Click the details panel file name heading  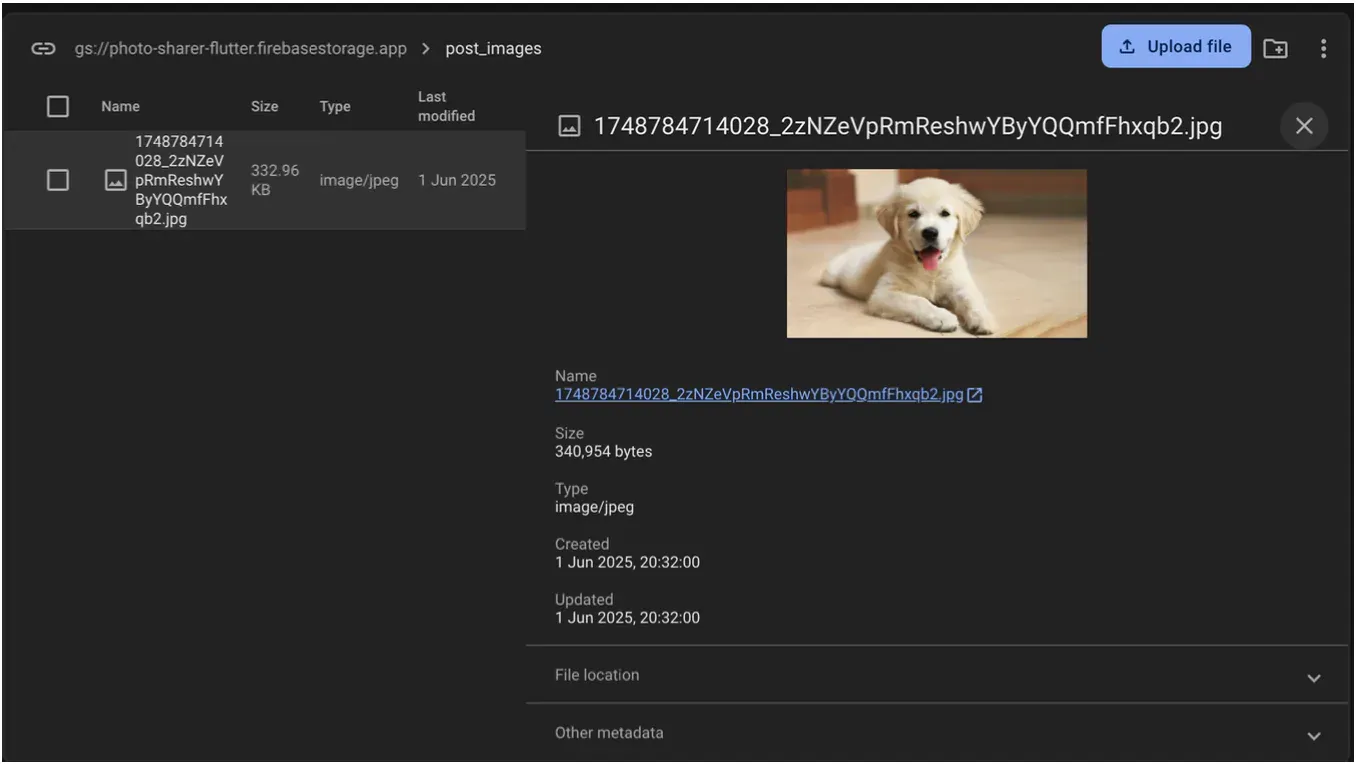coord(908,126)
